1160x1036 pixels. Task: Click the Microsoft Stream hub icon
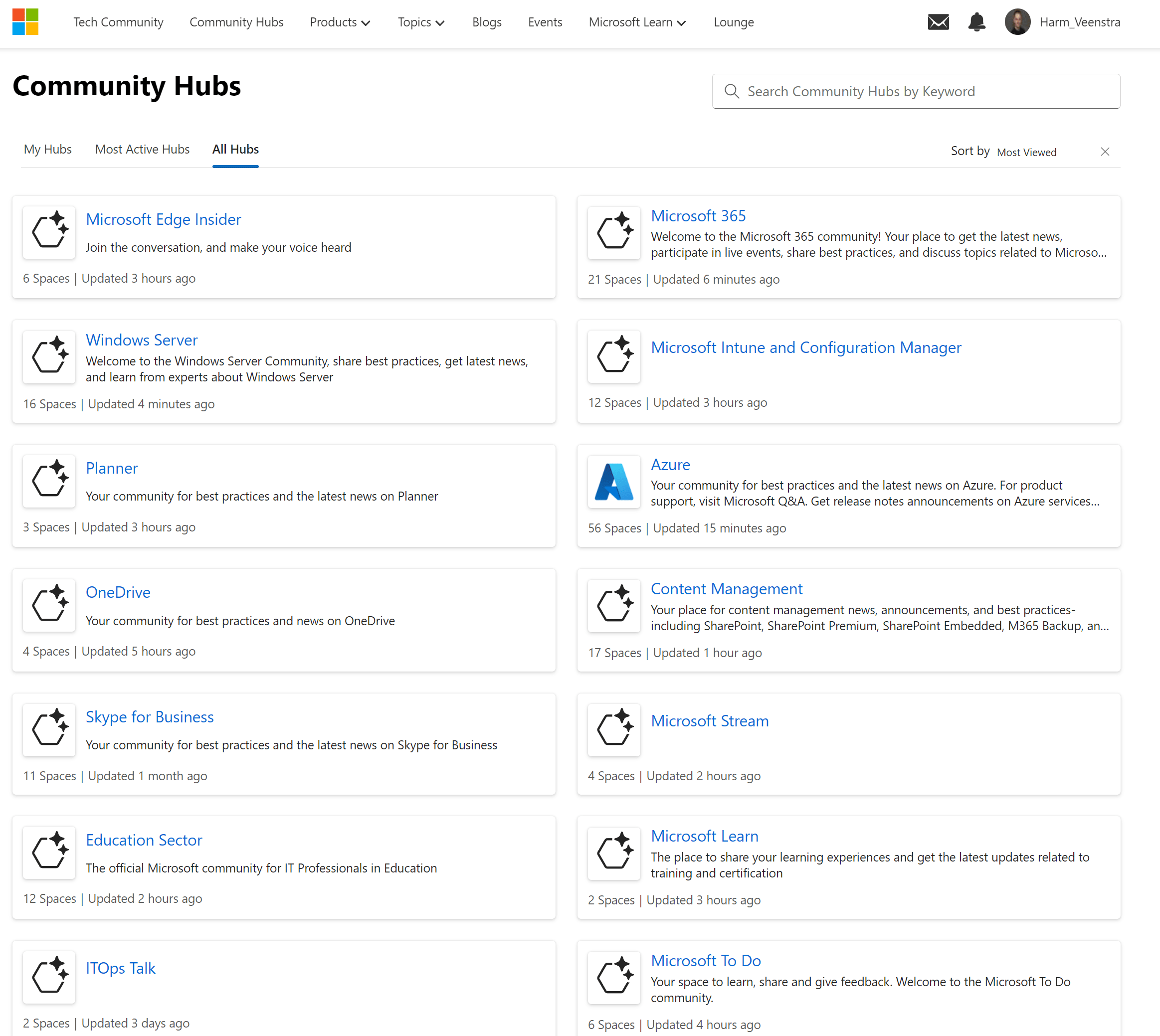click(x=614, y=730)
